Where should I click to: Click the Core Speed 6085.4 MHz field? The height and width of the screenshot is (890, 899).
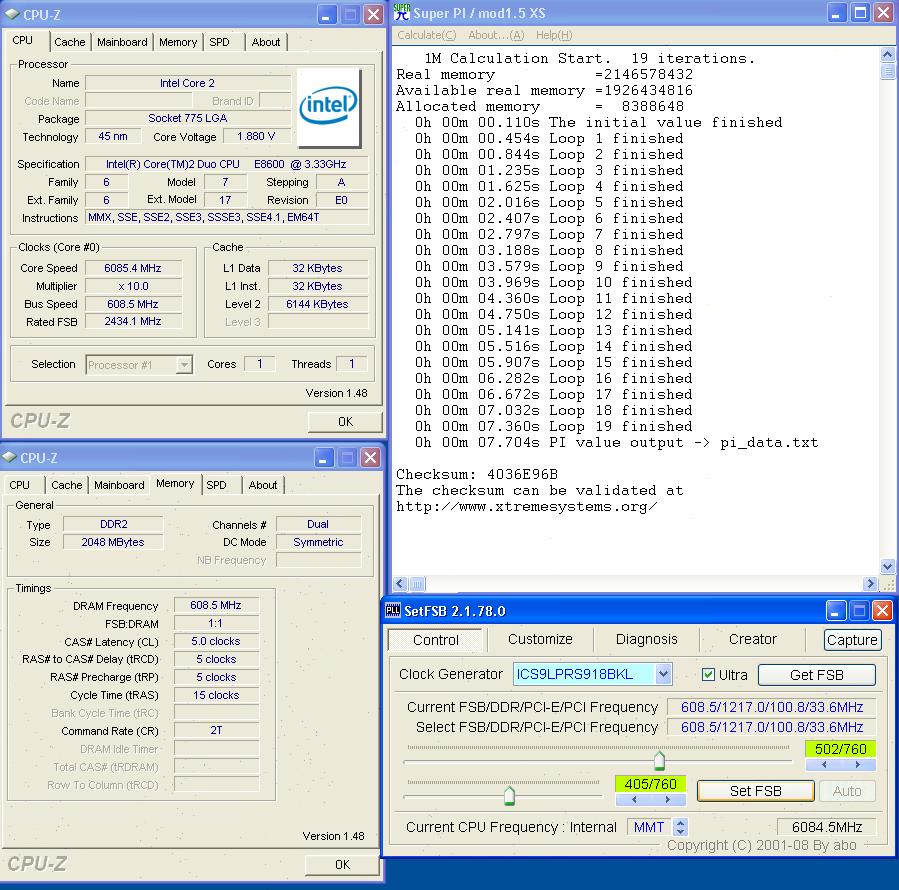(133, 268)
